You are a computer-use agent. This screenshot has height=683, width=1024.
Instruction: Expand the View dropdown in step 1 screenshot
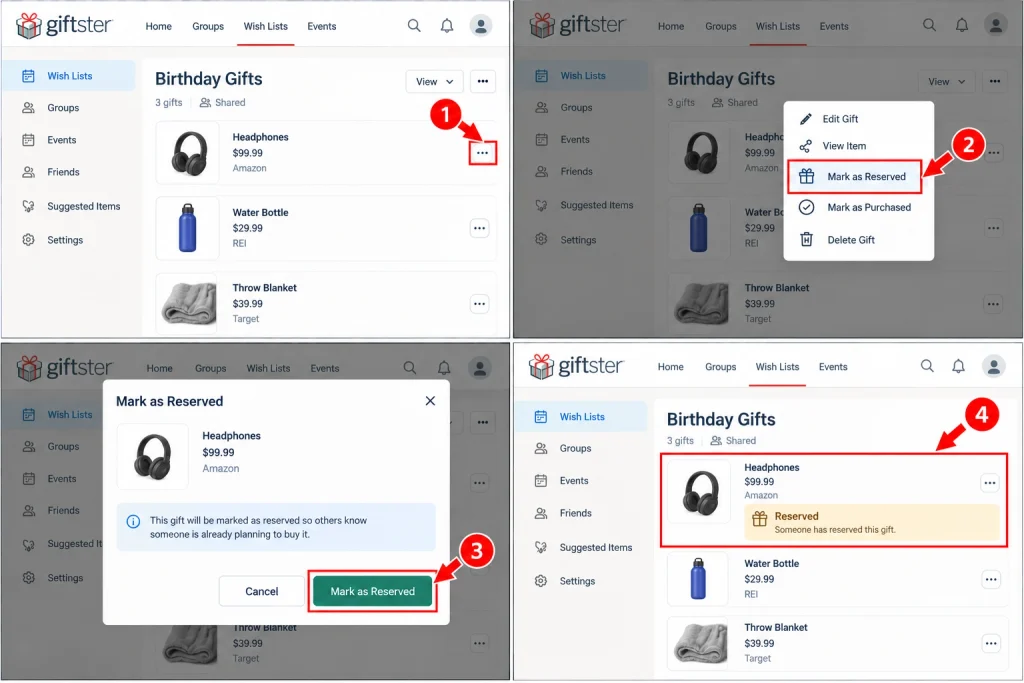[434, 82]
